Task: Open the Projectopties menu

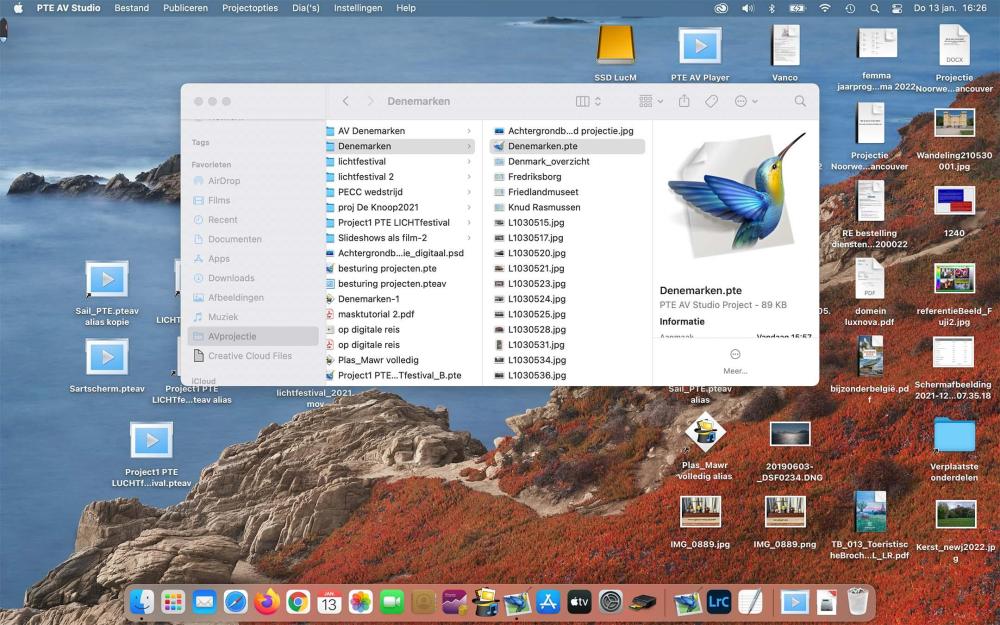Action: 251,8
